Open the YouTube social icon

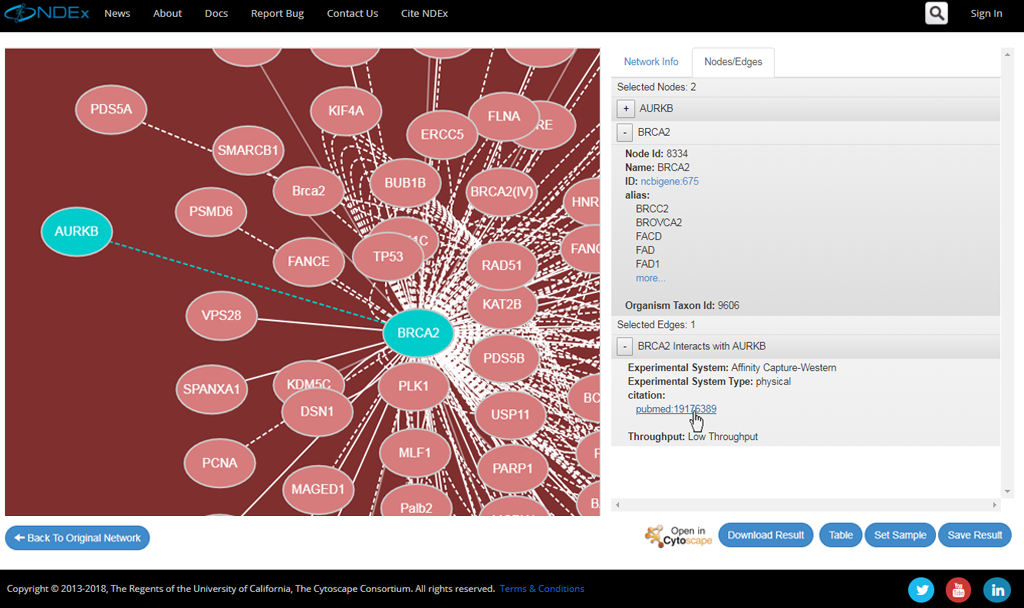click(959, 590)
